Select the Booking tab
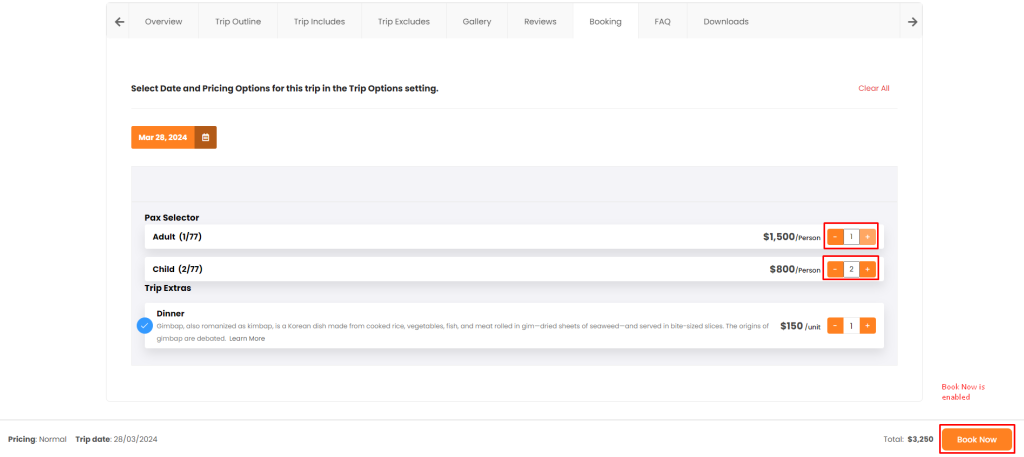Image resolution: width=1024 pixels, height=457 pixels. [605, 22]
